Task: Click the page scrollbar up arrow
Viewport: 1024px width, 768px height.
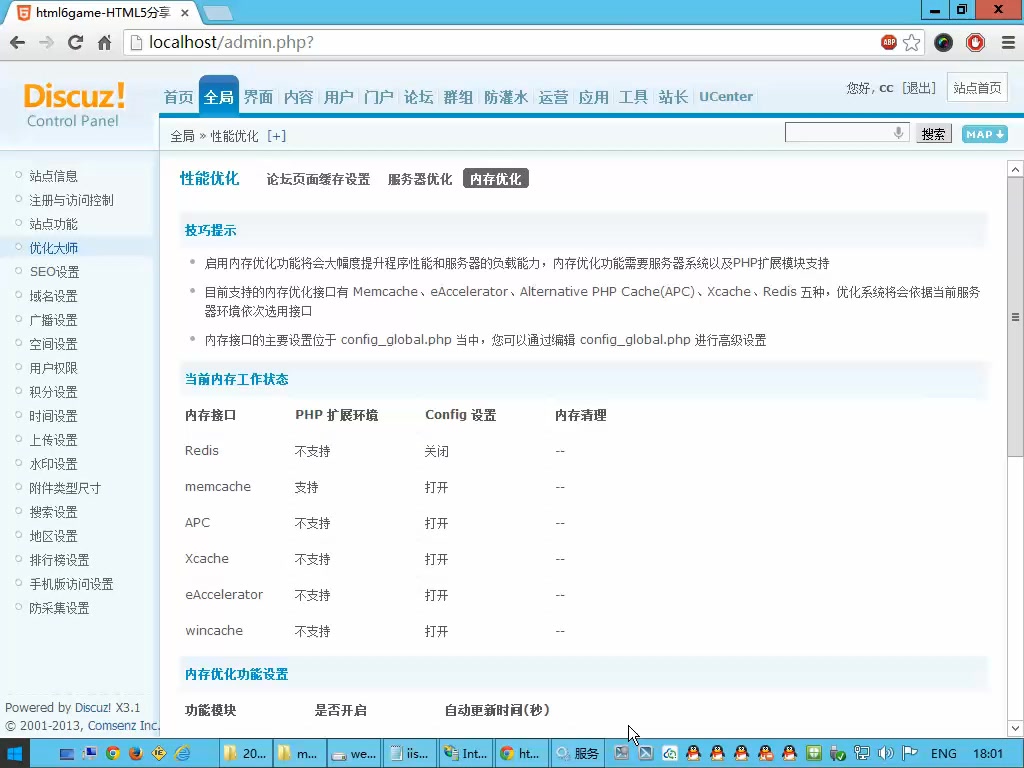Action: coord(1015,170)
